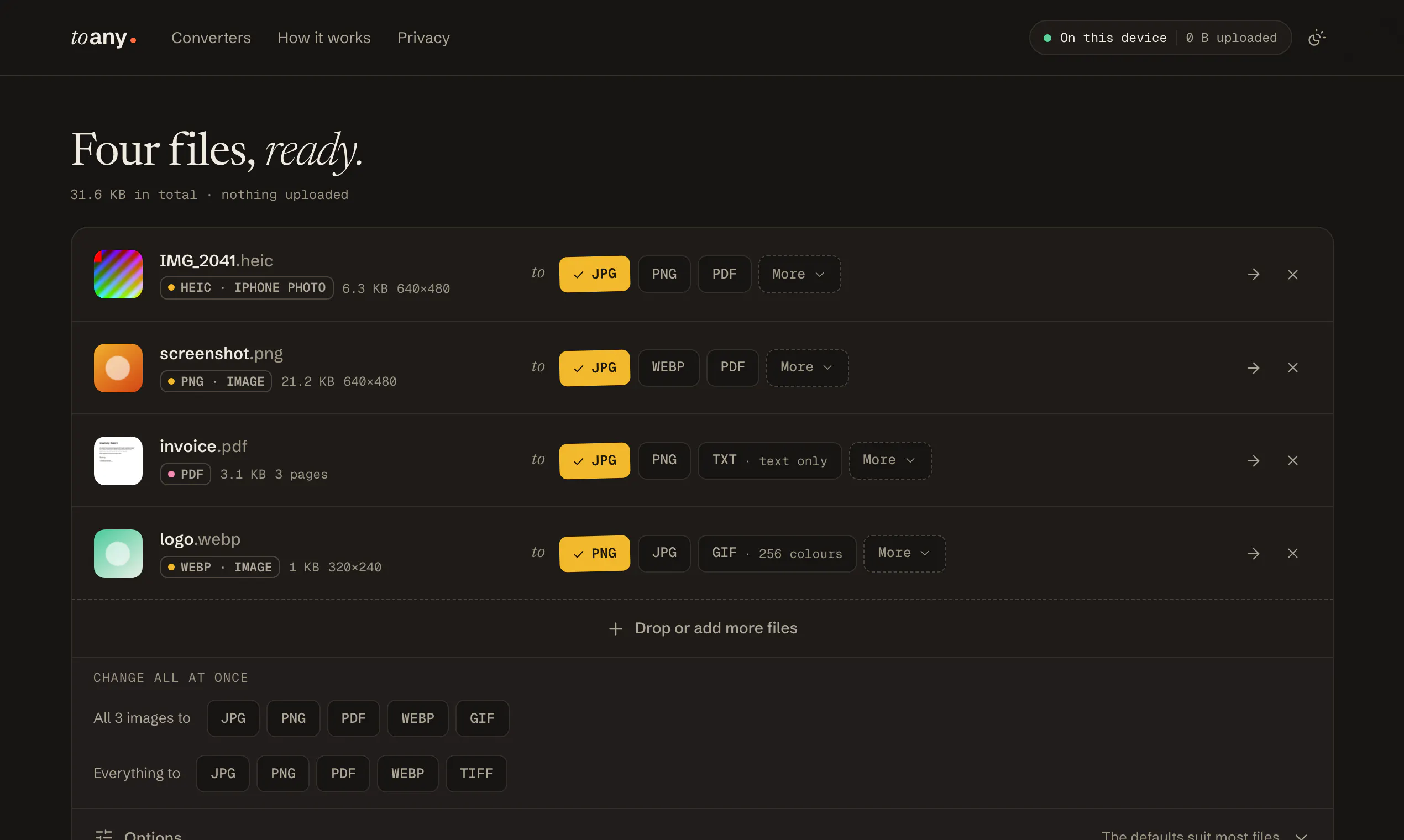Click the 0 B uploaded status text
1404x840 pixels.
click(1232, 38)
